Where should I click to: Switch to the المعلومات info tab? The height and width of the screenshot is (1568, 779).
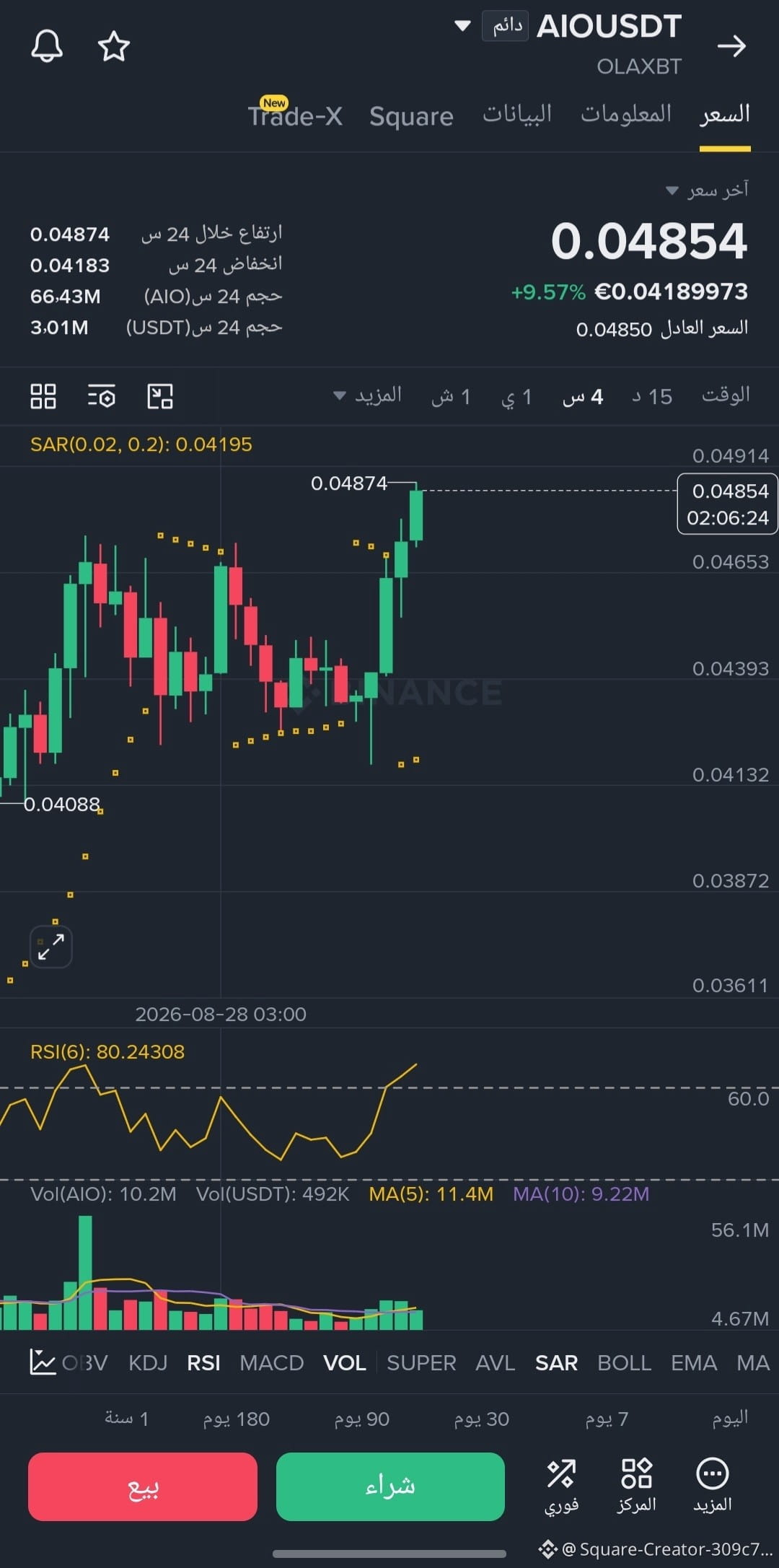626,115
